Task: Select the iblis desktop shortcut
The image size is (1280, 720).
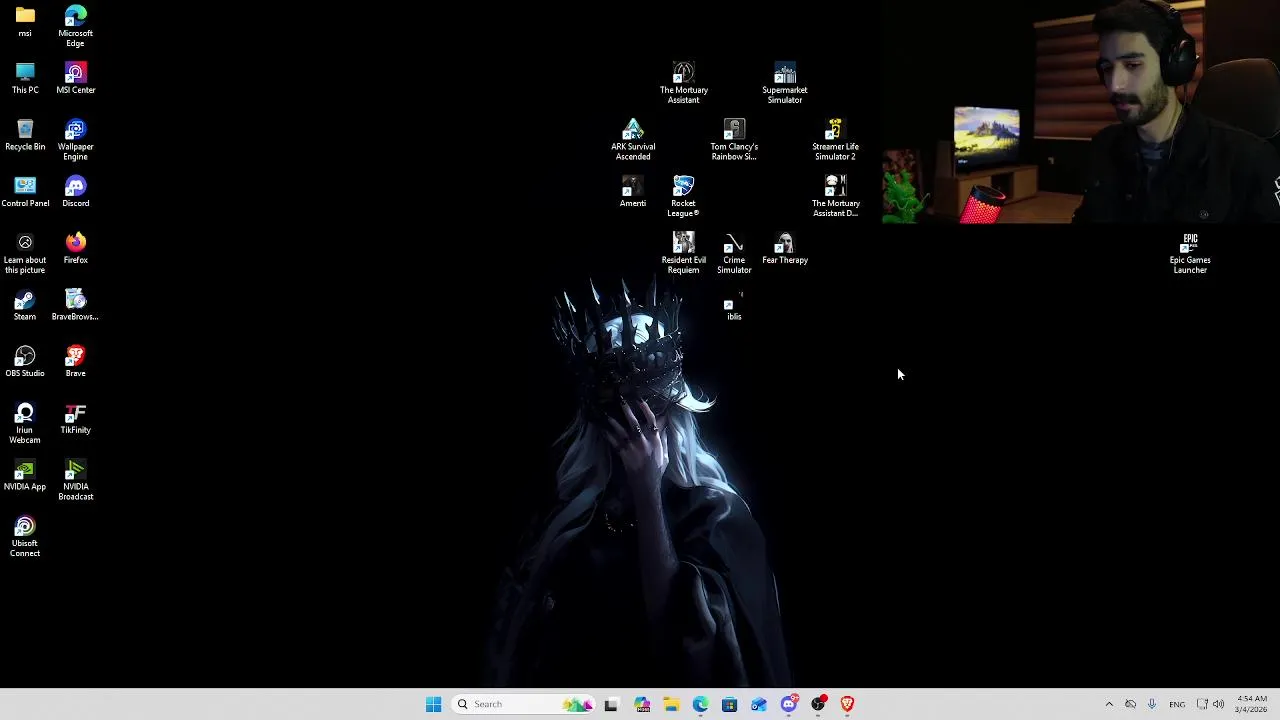Action: tap(734, 306)
